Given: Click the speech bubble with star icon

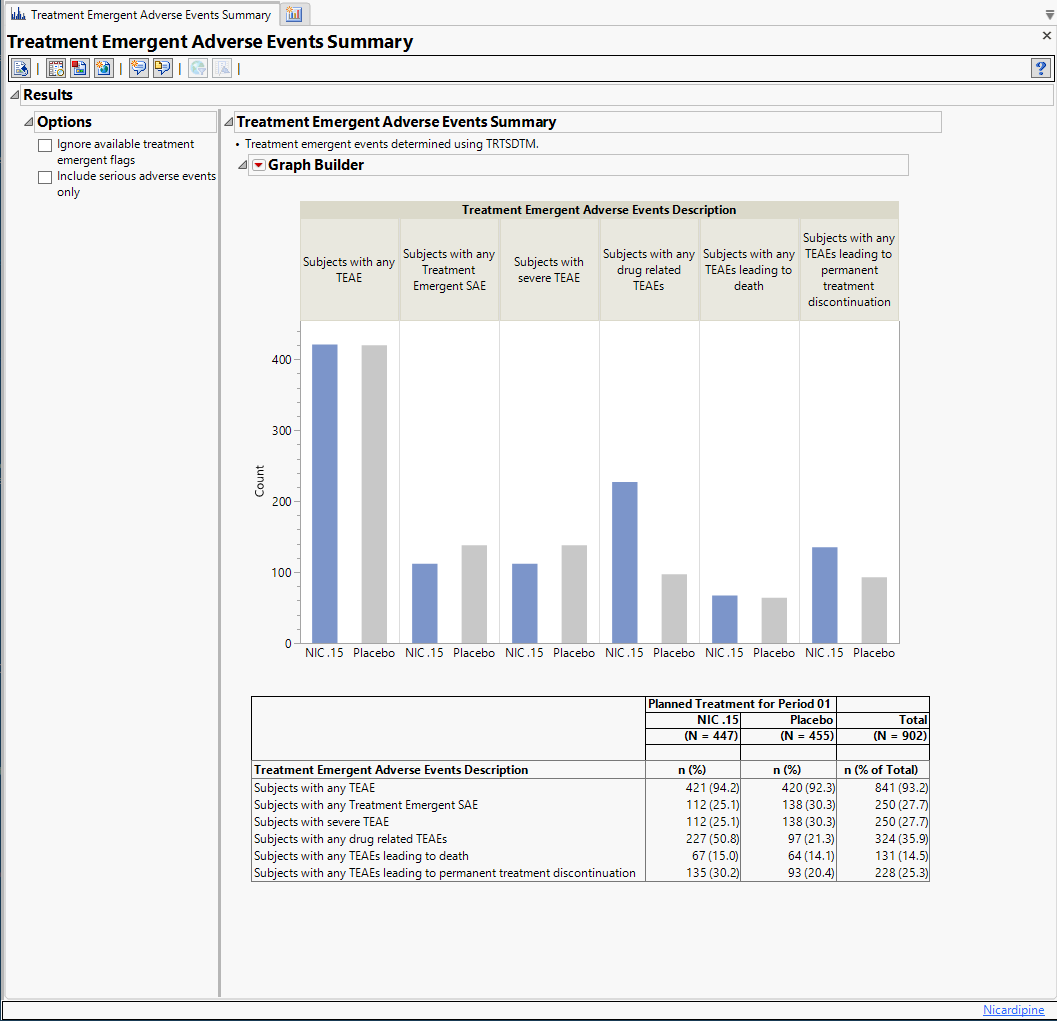Looking at the screenshot, I should click(x=138, y=69).
